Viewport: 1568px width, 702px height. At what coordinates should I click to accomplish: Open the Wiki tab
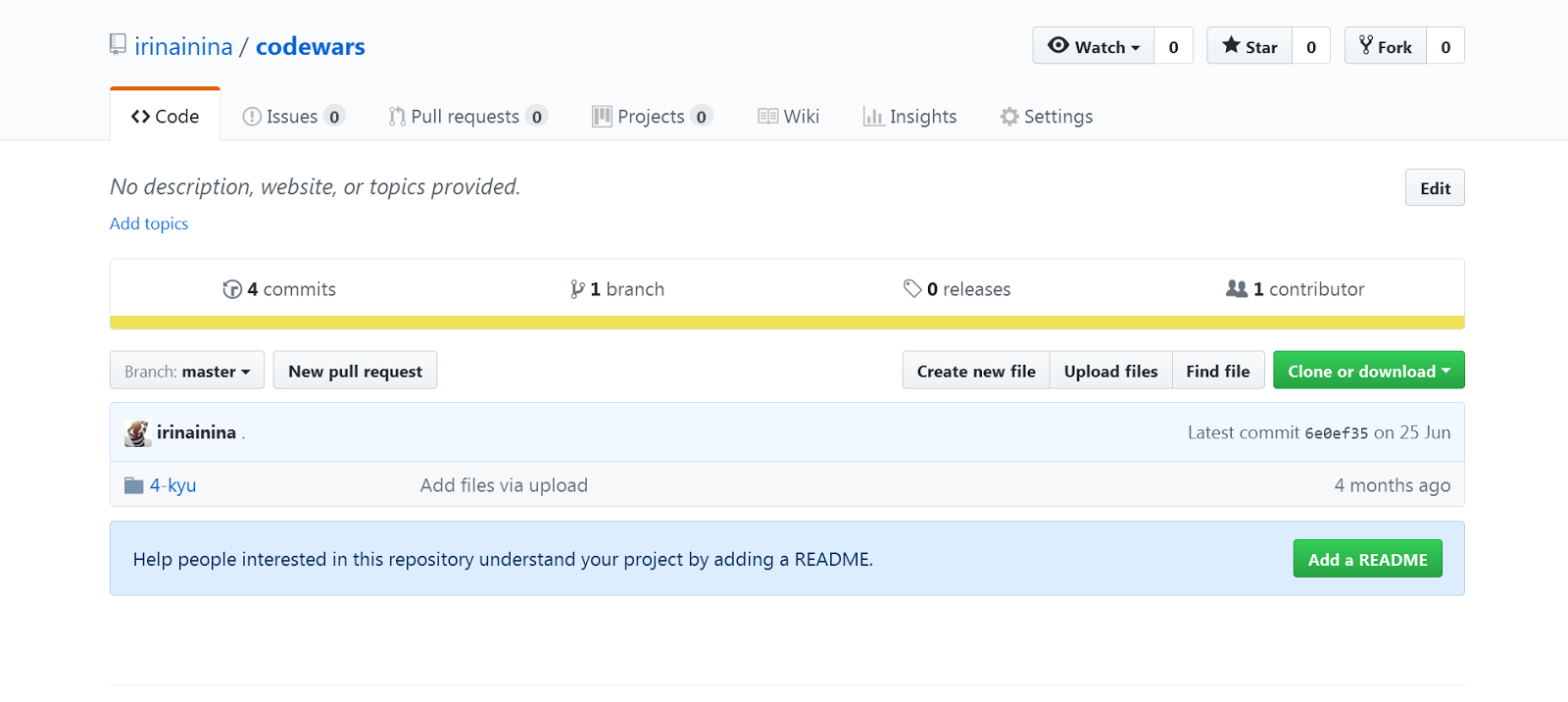[x=789, y=117]
